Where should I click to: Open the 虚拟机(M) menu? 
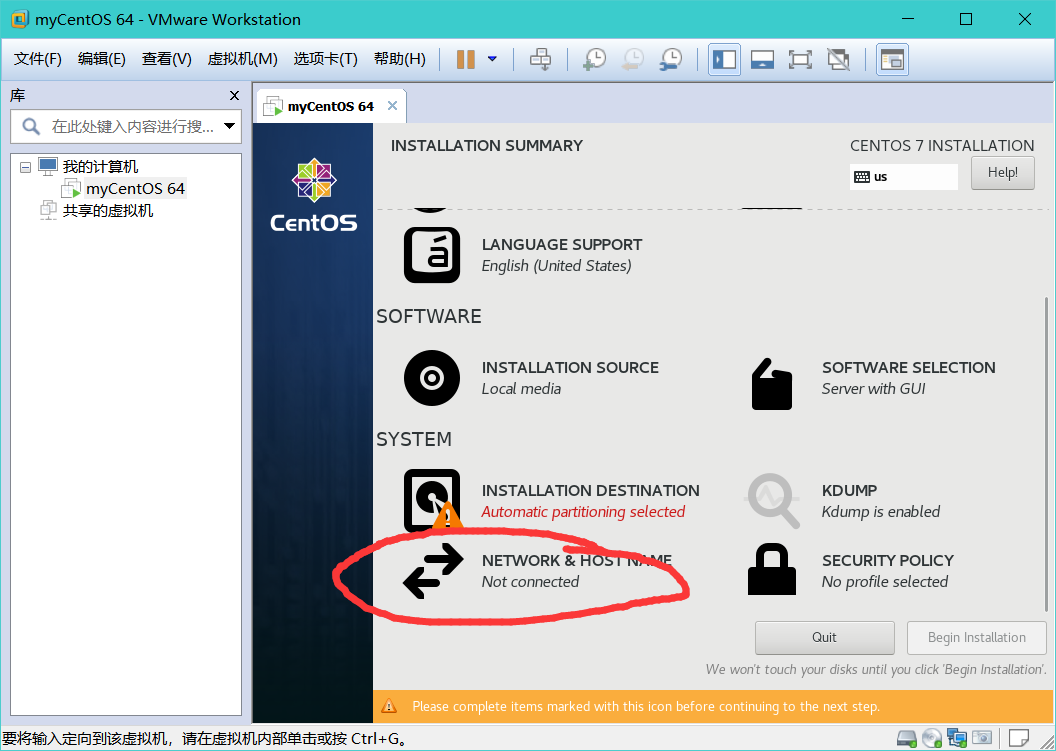pos(242,59)
